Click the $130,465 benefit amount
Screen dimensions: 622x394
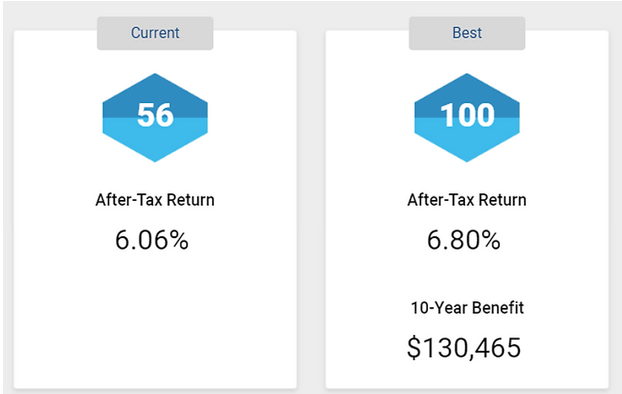464,348
